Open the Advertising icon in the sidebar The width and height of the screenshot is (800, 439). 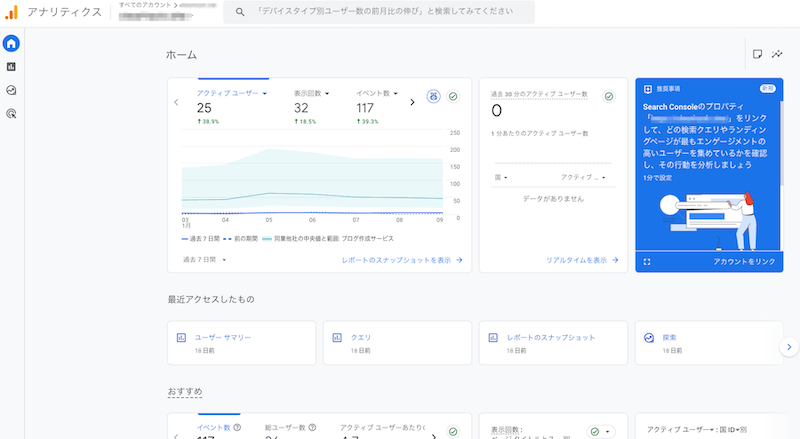(x=11, y=114)
